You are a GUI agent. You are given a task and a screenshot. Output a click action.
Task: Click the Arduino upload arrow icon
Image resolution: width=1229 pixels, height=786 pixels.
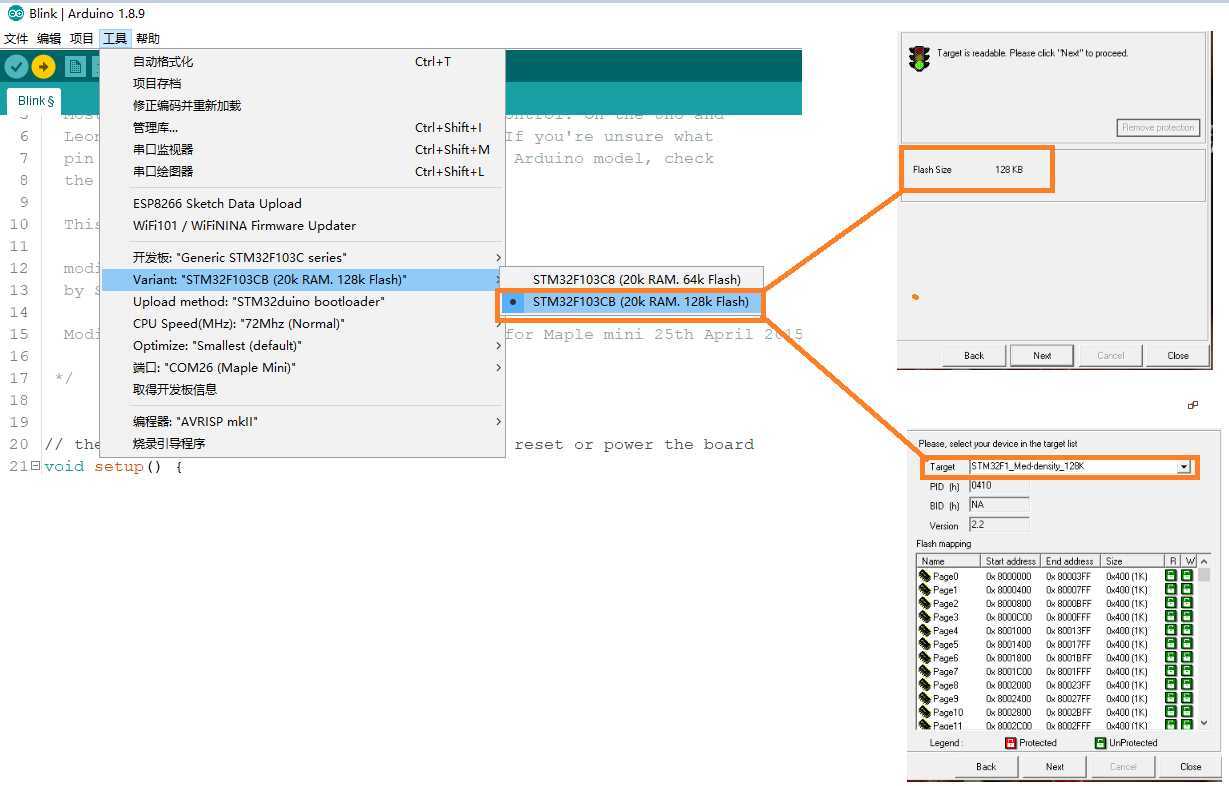tap(43, 66)
